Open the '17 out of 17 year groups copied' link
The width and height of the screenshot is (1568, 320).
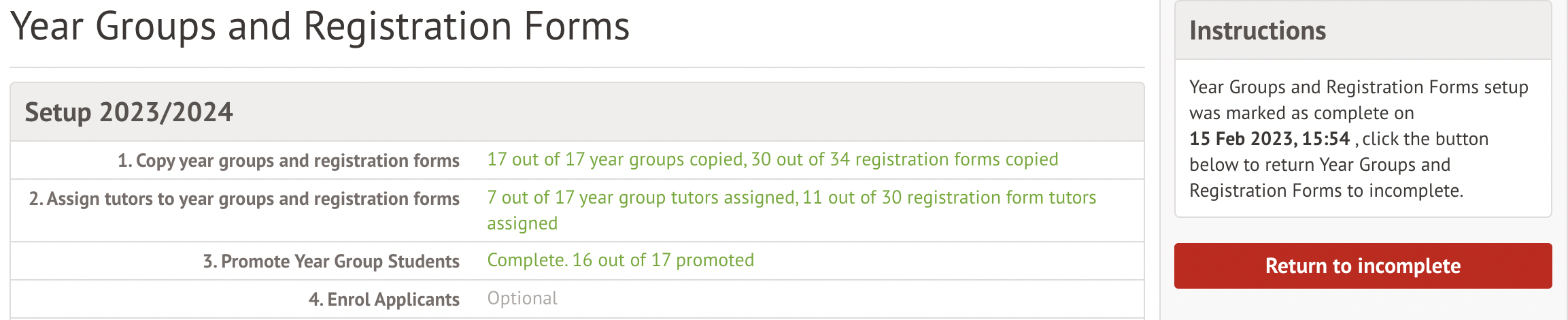tap(616, 159)
